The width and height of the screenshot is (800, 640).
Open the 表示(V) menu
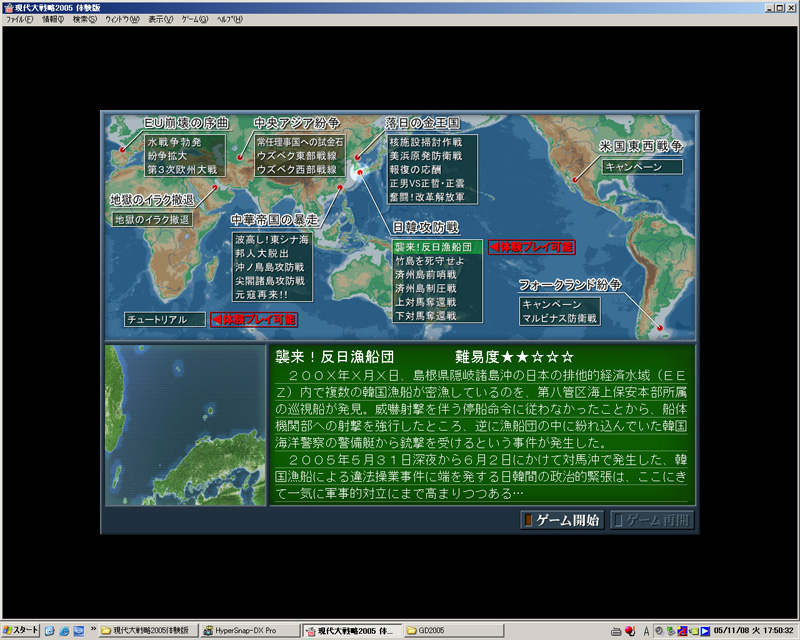(x=161, y=19)
